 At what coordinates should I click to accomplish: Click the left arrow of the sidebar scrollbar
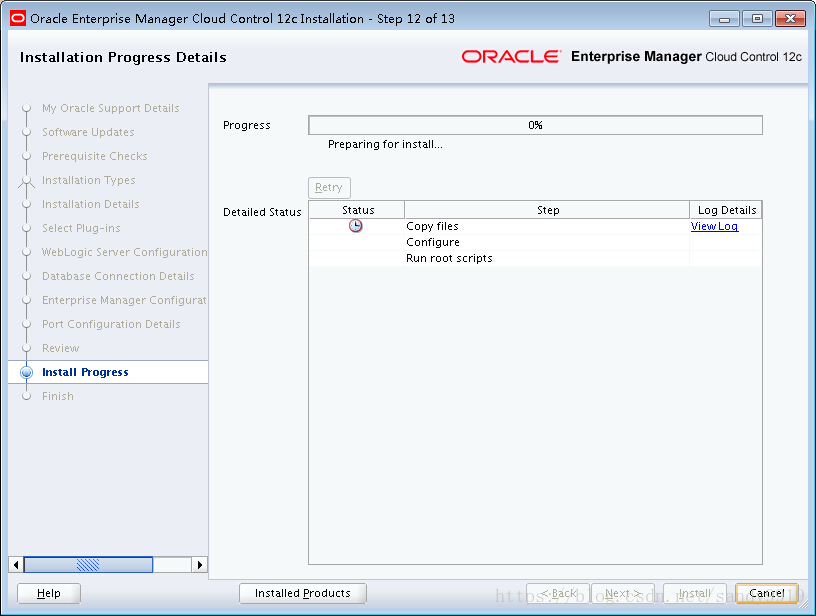click(x=16, y=564)
